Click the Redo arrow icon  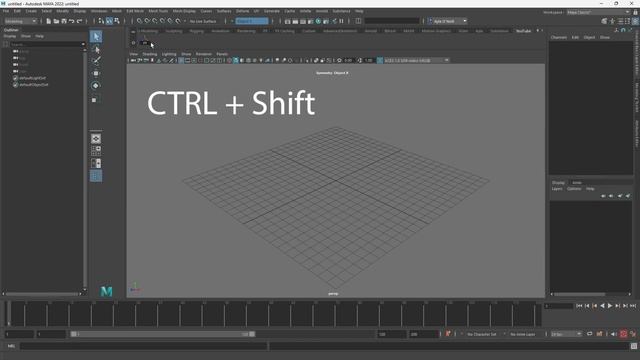[x=79, y=21]
